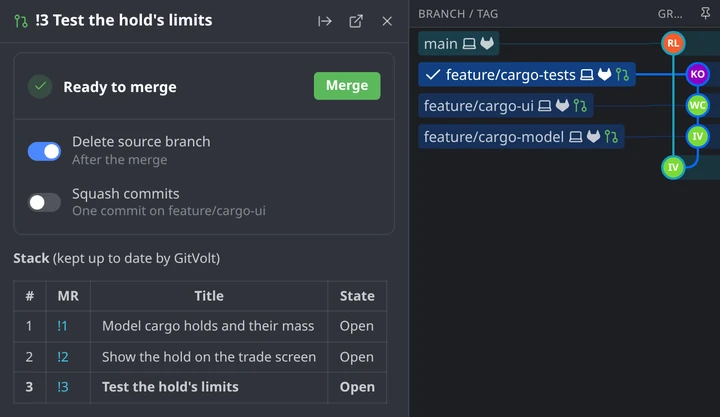This screenshot has width=720, height=417.
Task: Click the MR column header in Stack table
Action: coord(68,296)
